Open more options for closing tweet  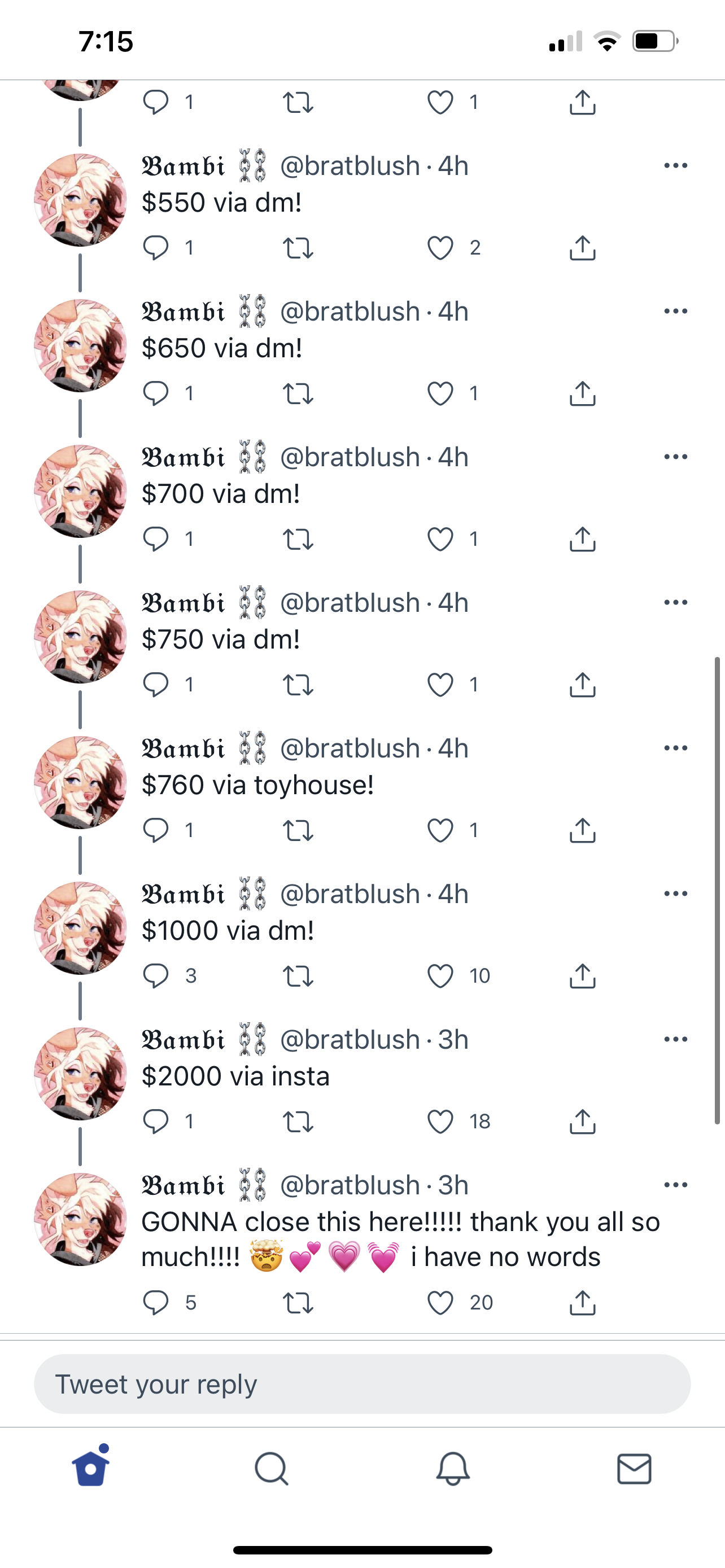point(676,1185)
